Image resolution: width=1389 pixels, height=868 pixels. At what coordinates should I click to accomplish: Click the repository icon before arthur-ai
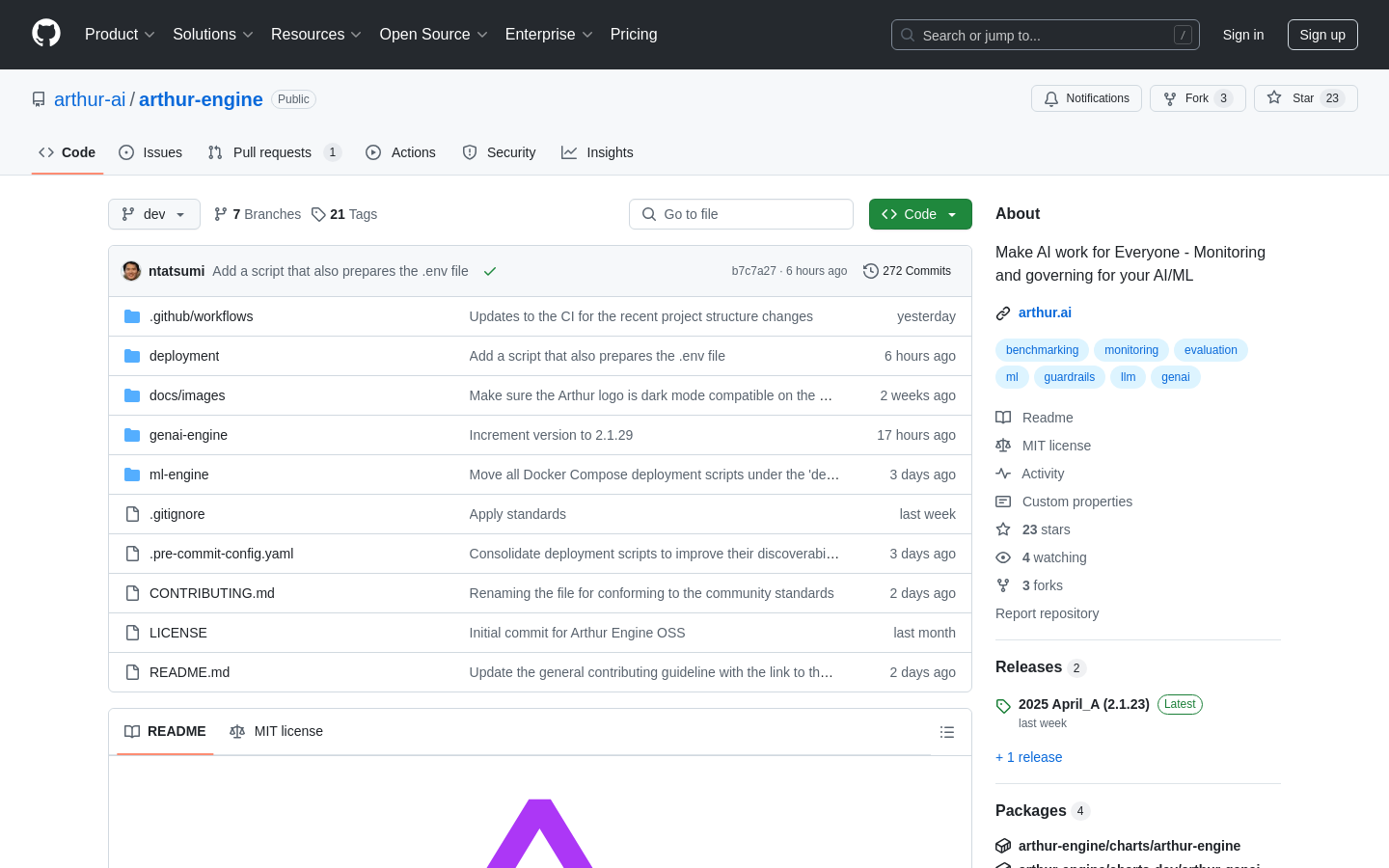(39, 99)
